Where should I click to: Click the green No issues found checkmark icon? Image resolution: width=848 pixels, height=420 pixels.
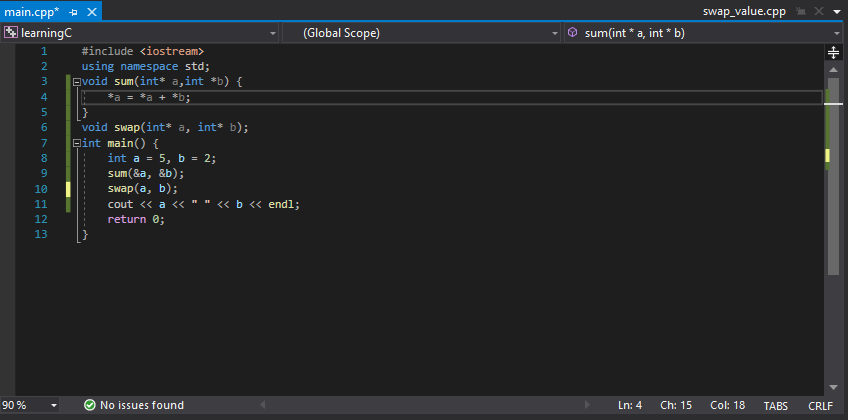90,405
